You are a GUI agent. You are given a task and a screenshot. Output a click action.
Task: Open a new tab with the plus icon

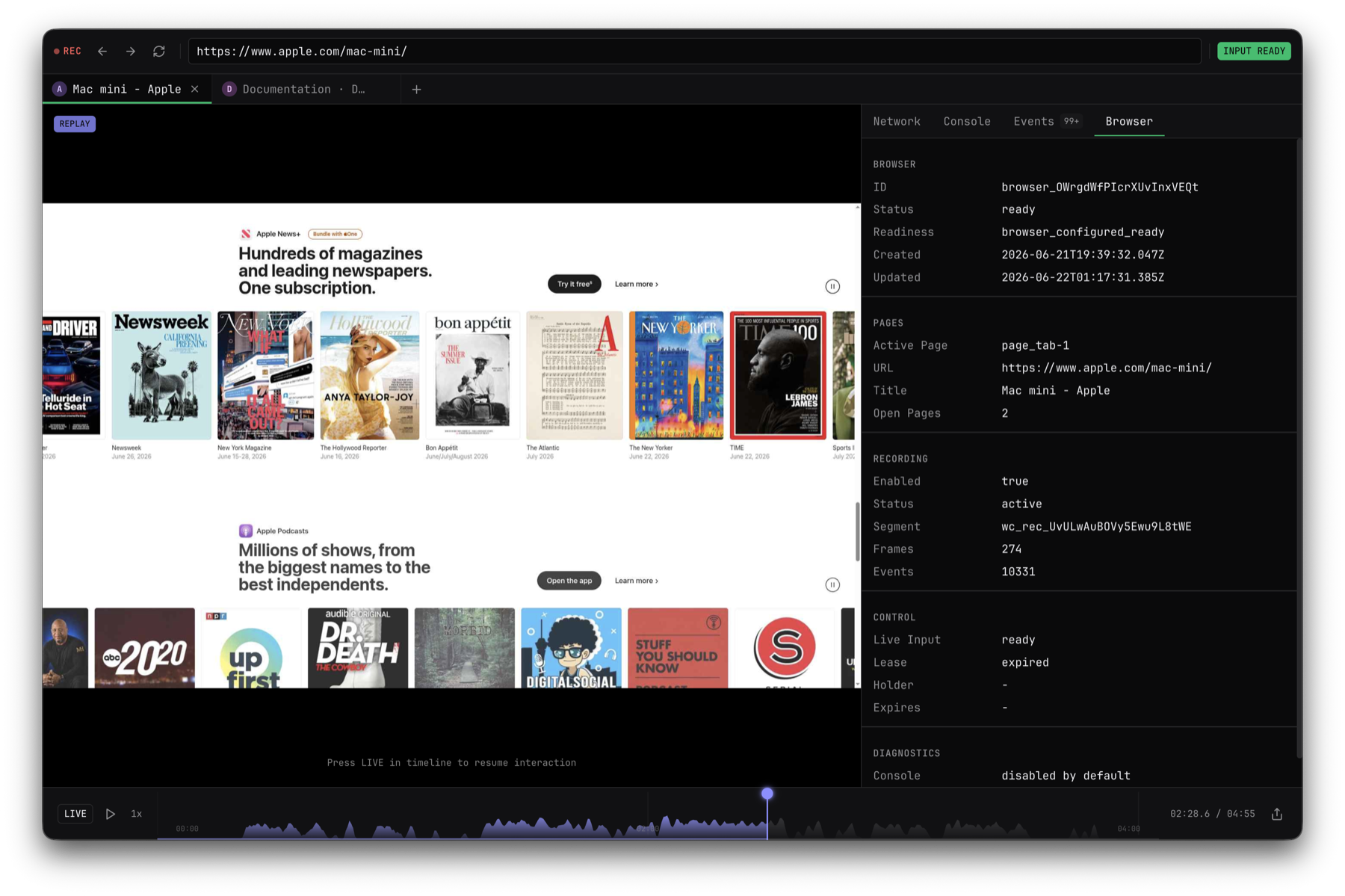tap(417, 90)
